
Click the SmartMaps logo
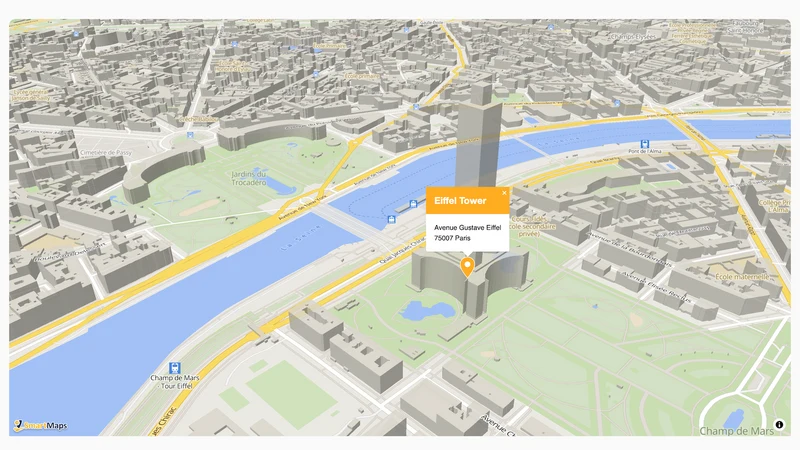[40, 426]
